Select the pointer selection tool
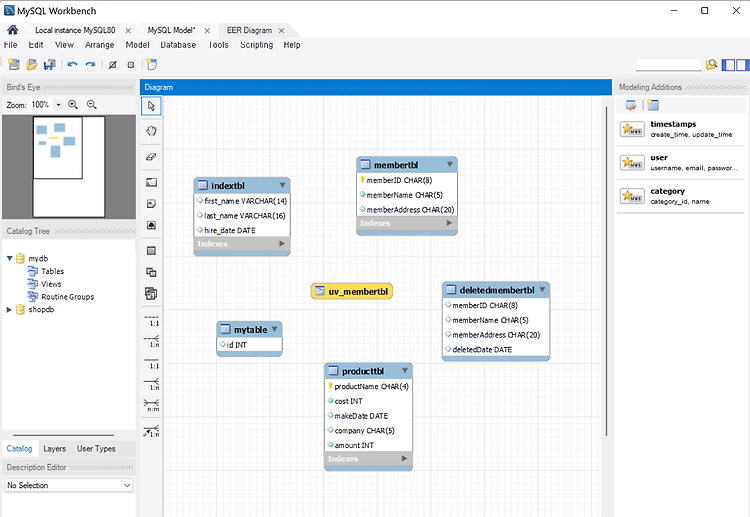This screenshot has height=517, width=750. click(x=151, y=106)
